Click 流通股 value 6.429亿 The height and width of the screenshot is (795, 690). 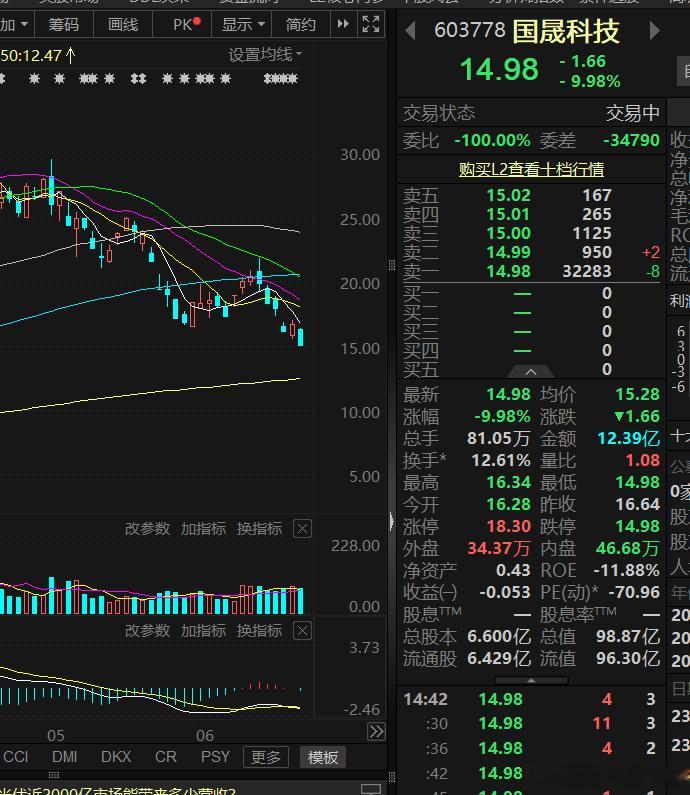(499, 659)
